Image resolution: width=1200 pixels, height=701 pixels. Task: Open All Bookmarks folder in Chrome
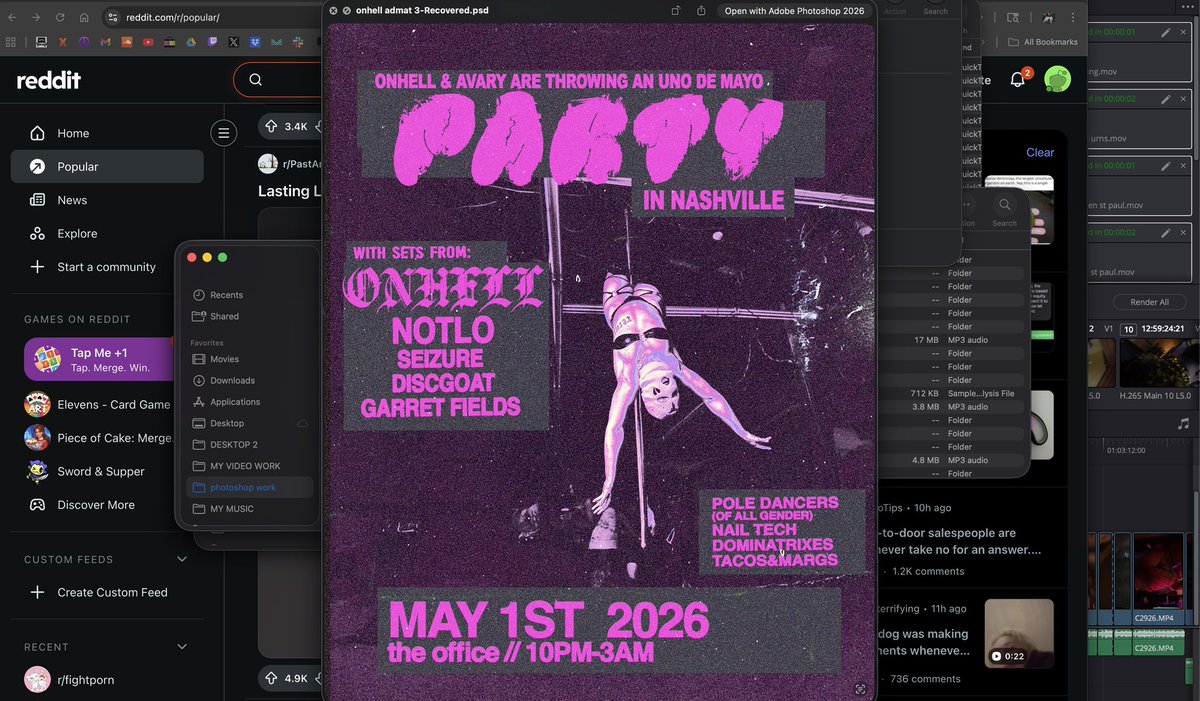pyautogui.click(x=1042, y=42)
